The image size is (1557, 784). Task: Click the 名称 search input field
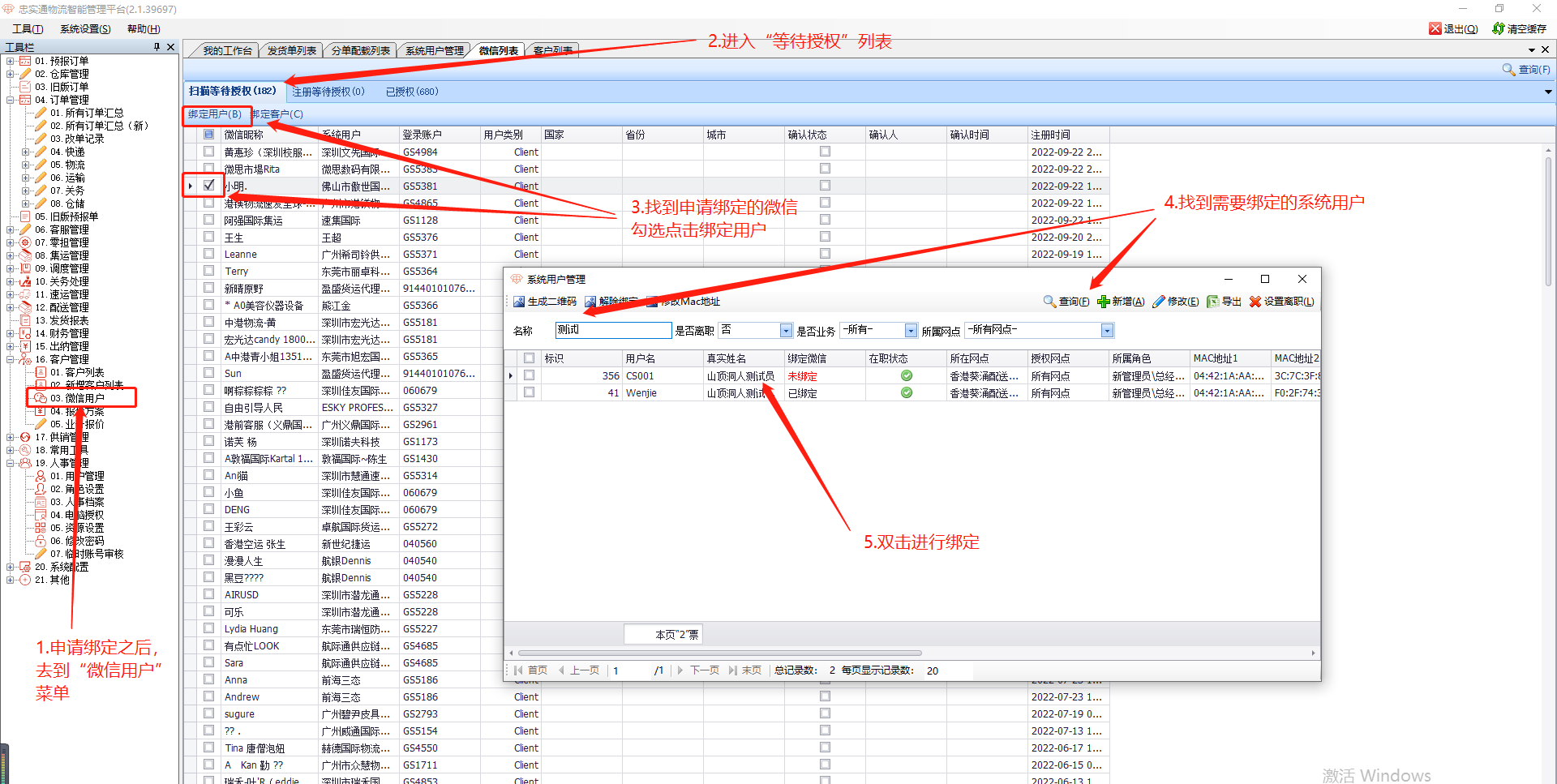point(612,330)
